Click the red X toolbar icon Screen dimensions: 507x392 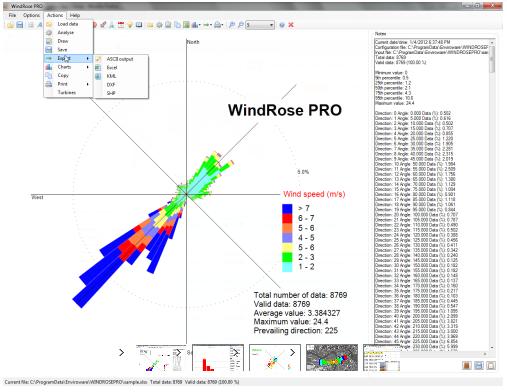(x=291, y=25)
